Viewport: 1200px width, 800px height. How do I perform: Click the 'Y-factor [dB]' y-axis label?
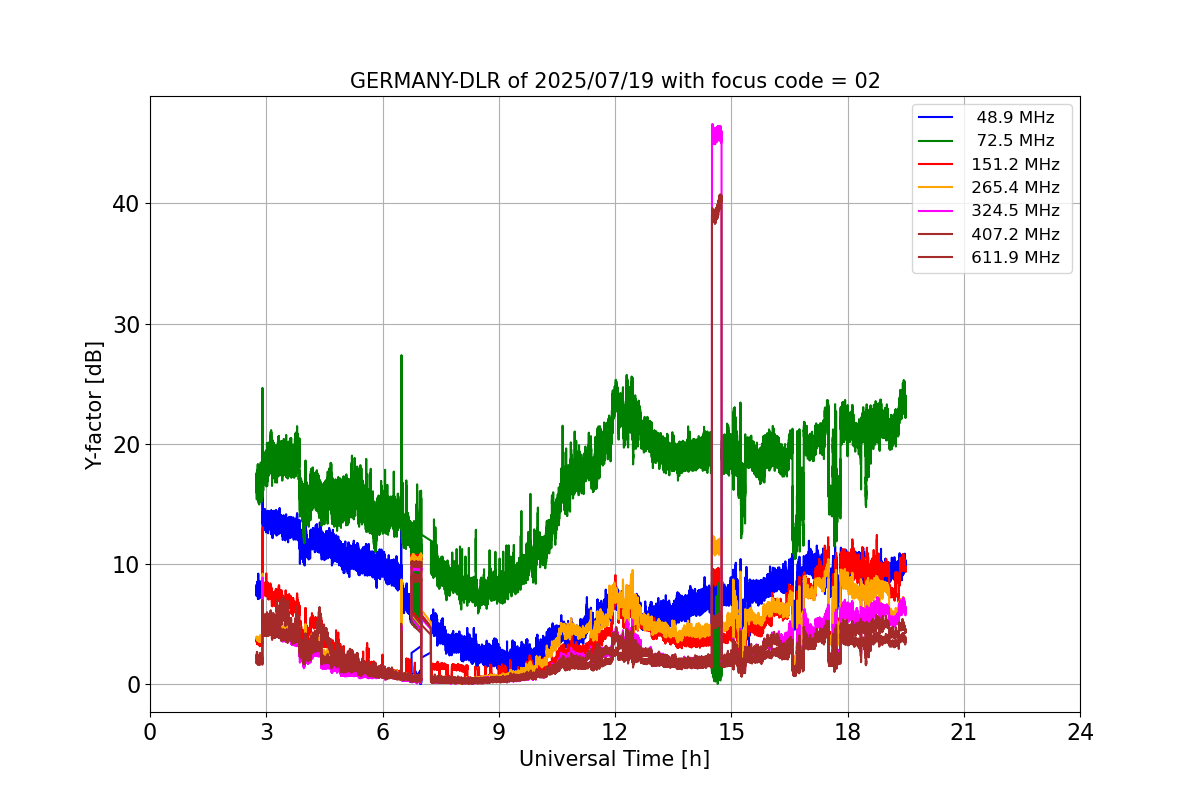point(94,405)
